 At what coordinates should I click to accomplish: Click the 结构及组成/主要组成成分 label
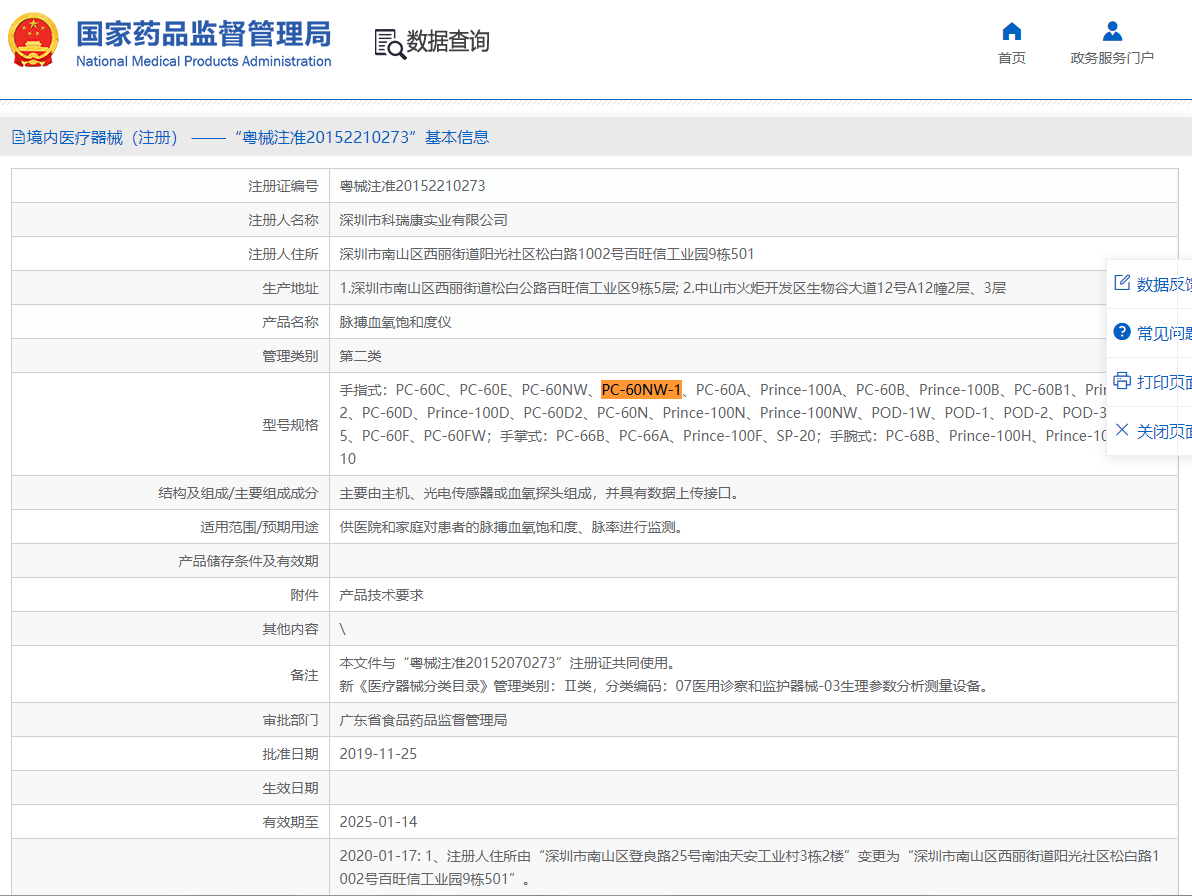coord(238,493)
